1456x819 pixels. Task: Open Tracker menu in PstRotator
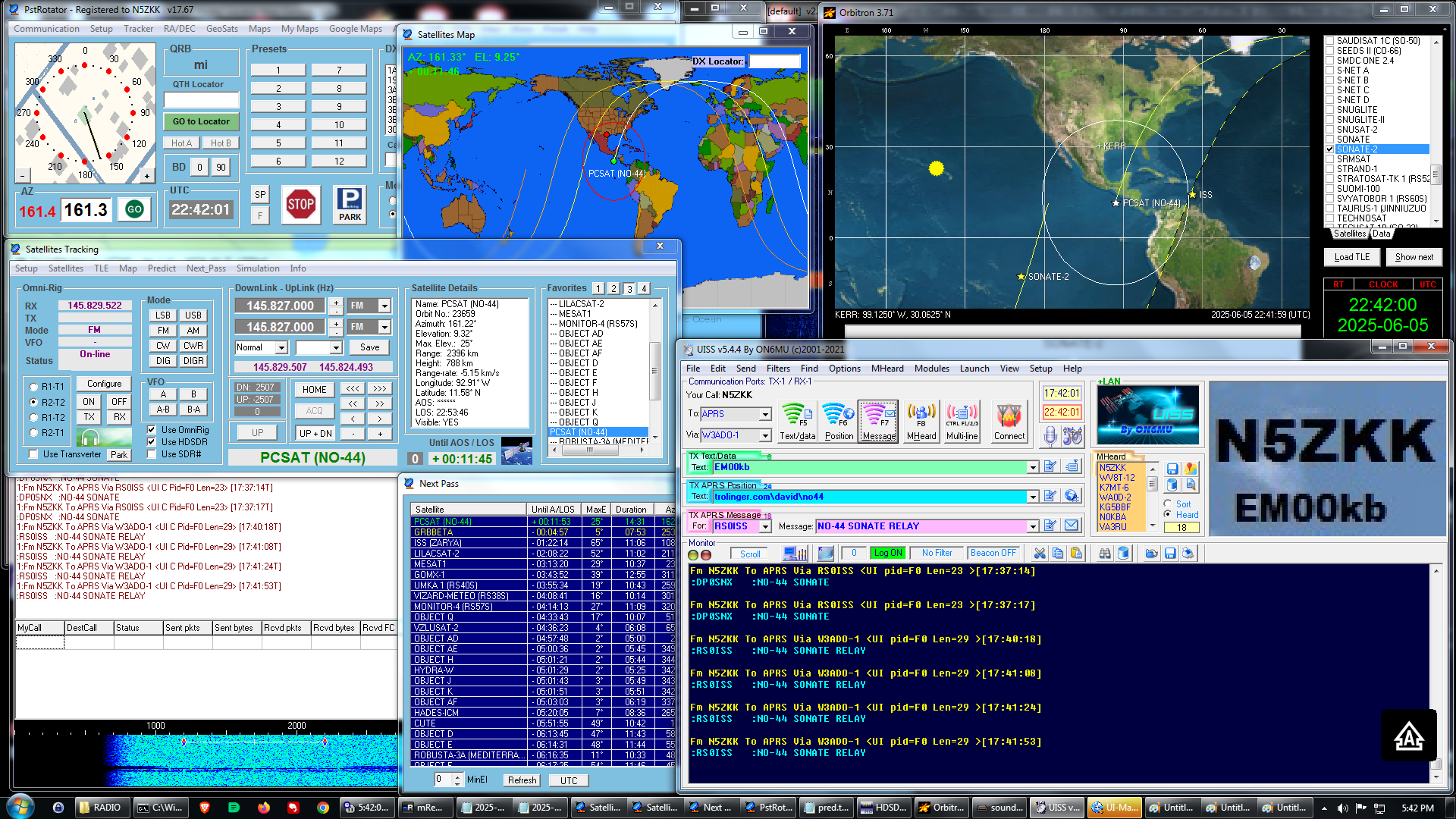[138, 29]
